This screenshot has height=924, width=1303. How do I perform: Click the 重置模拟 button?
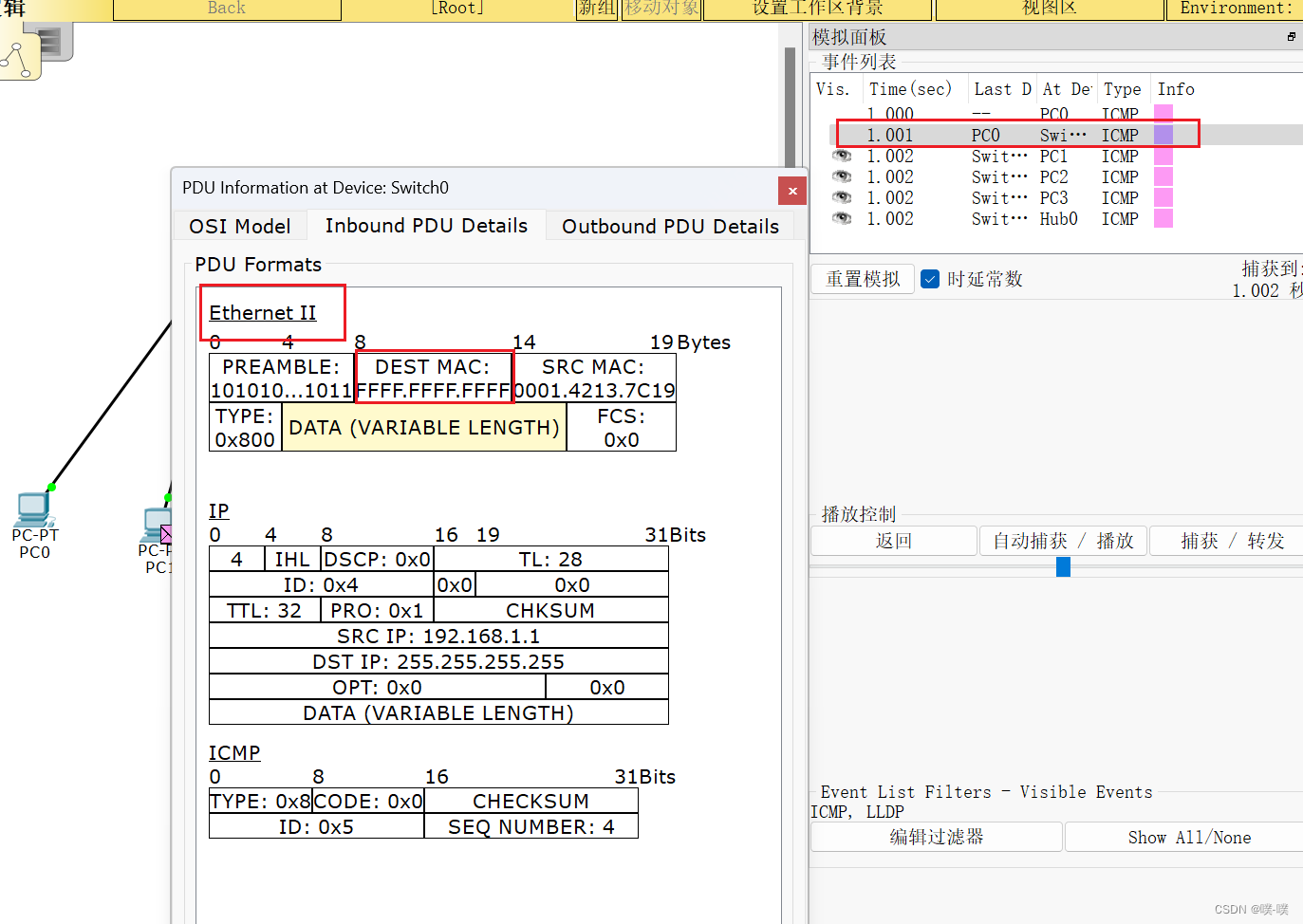click(x=863, y=279)
